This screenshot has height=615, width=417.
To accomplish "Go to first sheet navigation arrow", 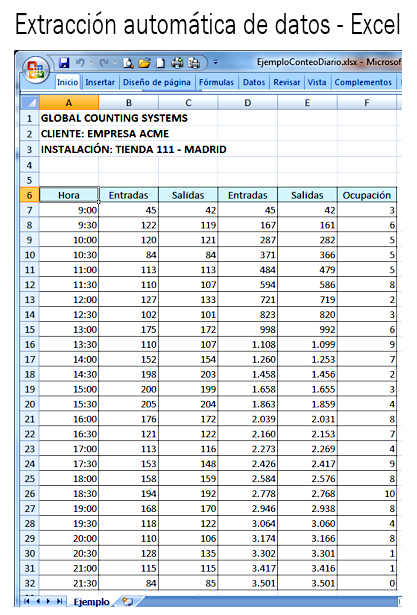I will click(27, 601).
